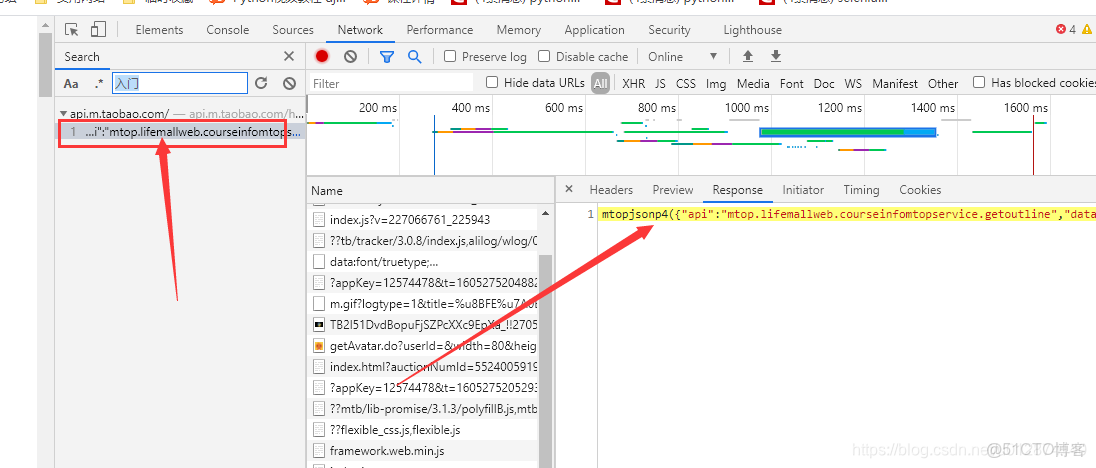Toggle match case Aa in Search
1096x468 pixels.
(71, 84)
